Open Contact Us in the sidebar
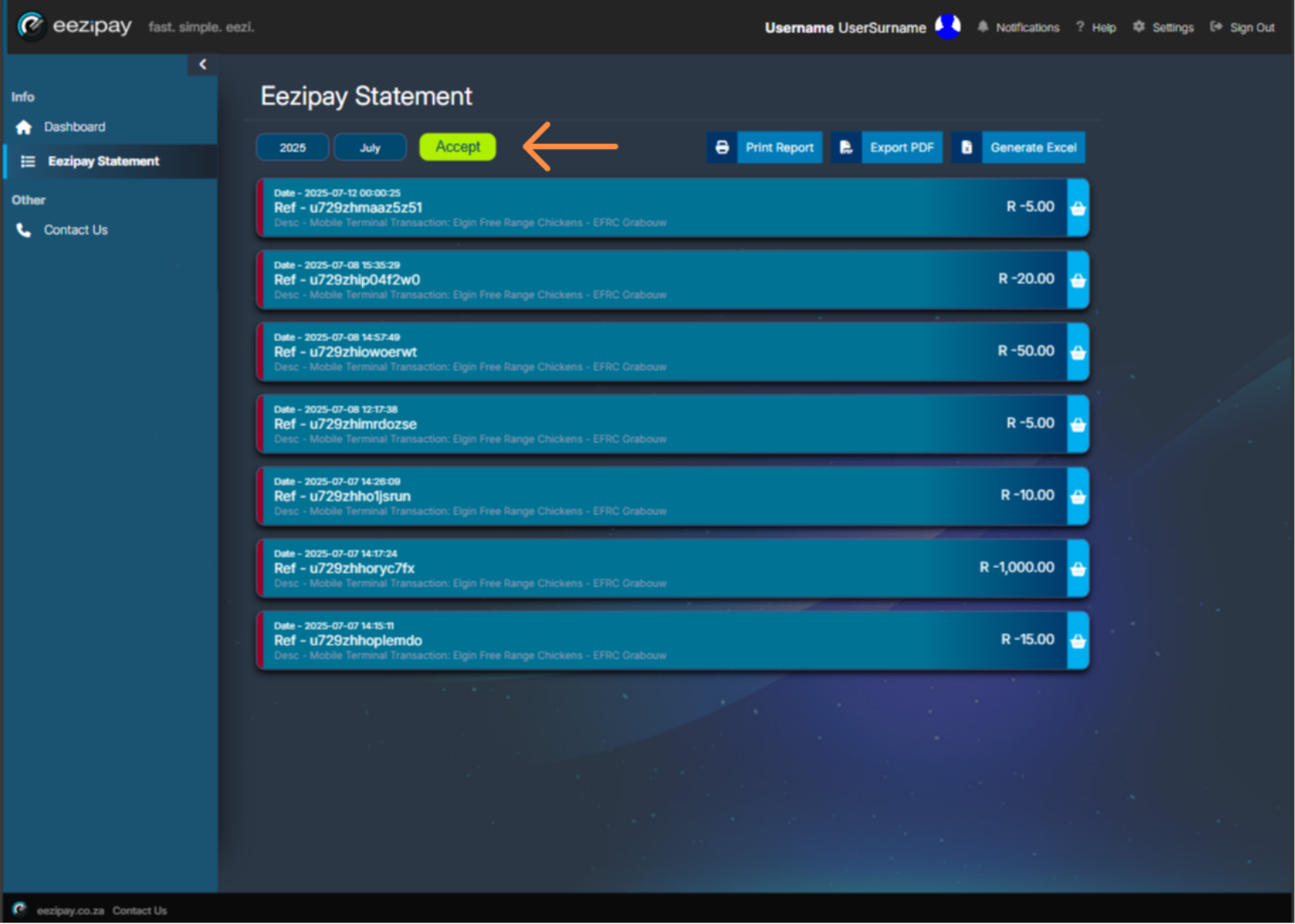1295x924 pixels. coord(75,230)
